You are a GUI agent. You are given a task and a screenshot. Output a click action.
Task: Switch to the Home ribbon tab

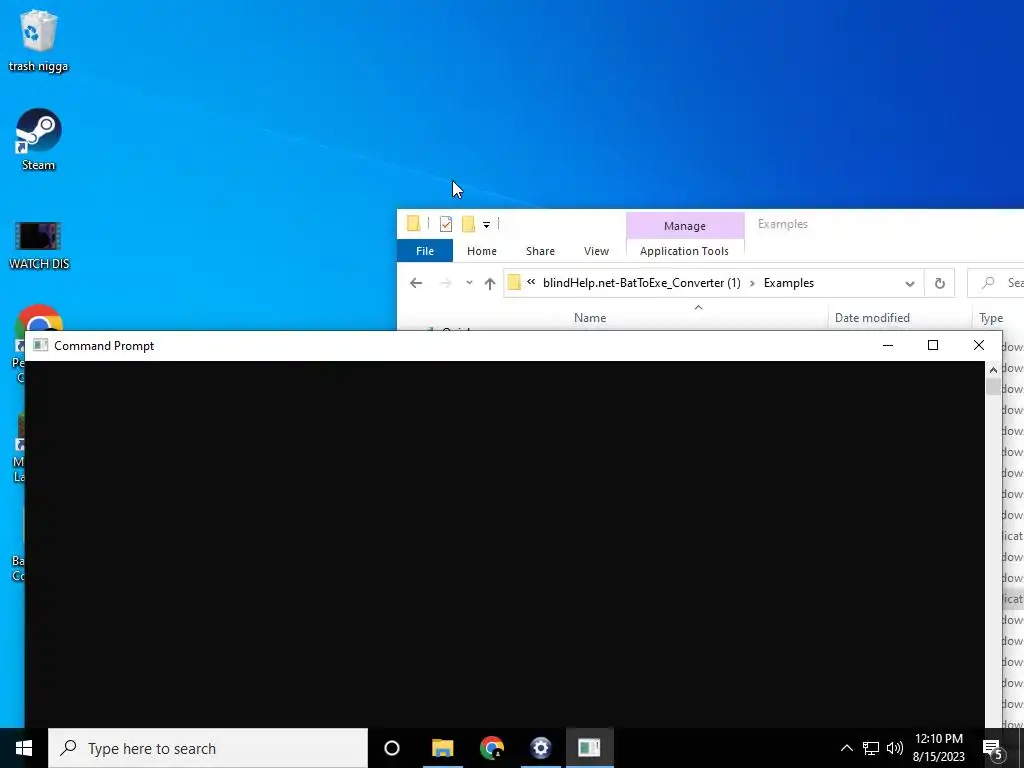coord(481,251)
